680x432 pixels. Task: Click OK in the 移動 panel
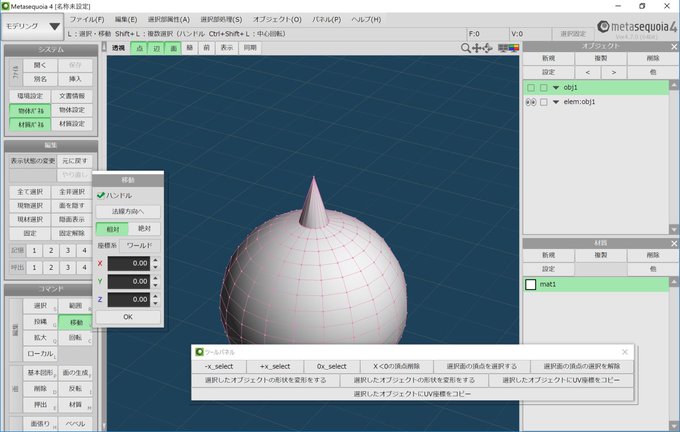(128, 317)
